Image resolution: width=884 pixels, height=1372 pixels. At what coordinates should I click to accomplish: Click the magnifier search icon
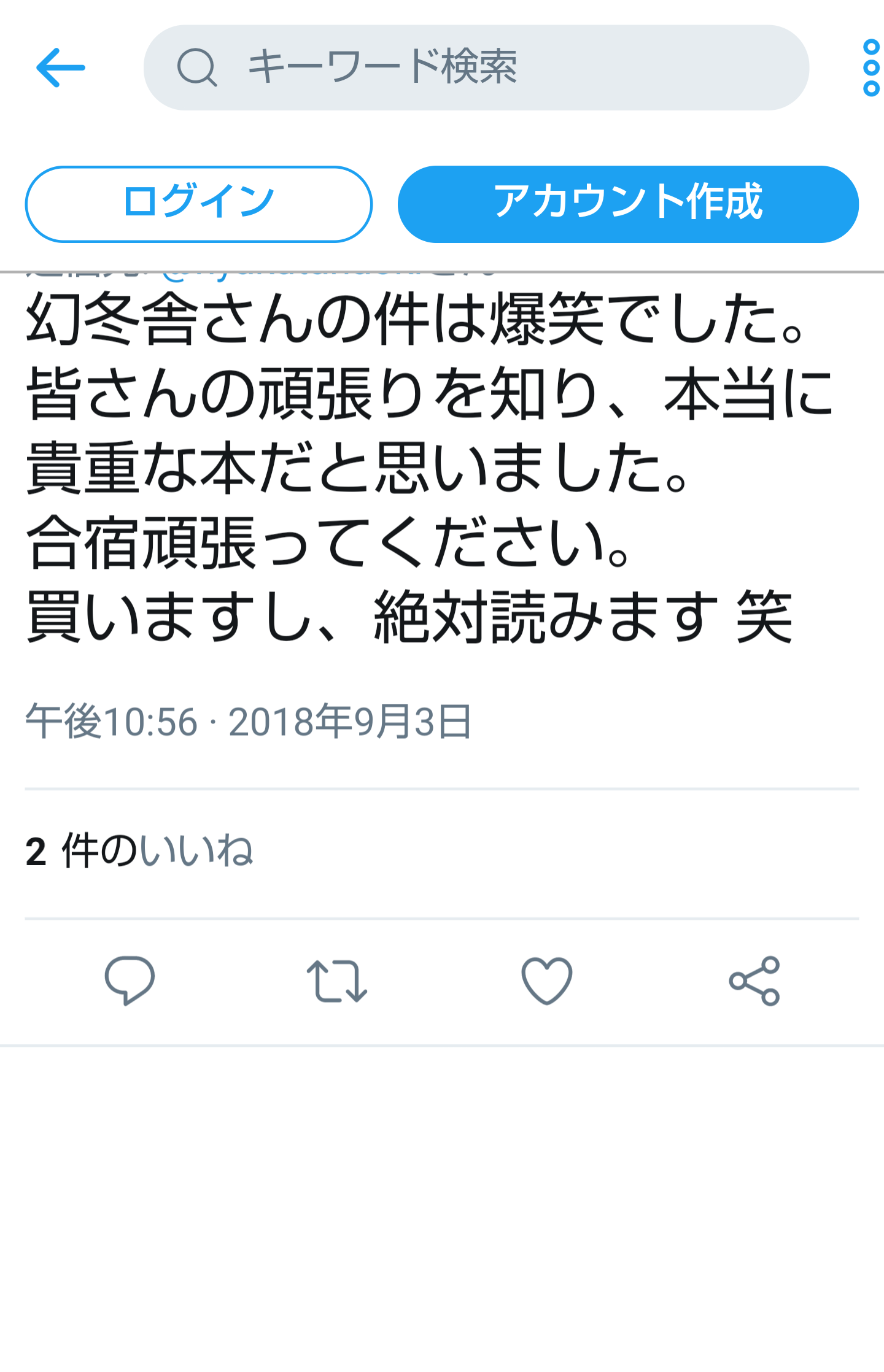click(x=196, y=67)
